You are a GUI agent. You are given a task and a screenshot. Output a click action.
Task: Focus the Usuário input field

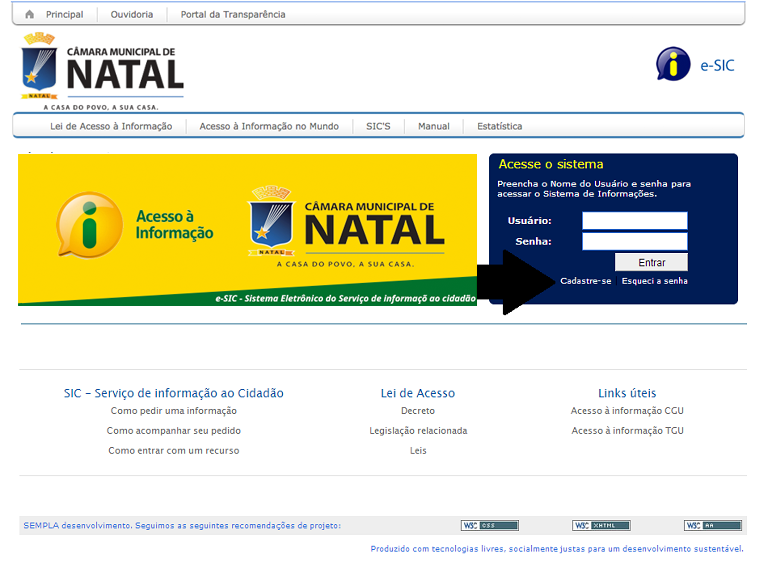point(635,221)
